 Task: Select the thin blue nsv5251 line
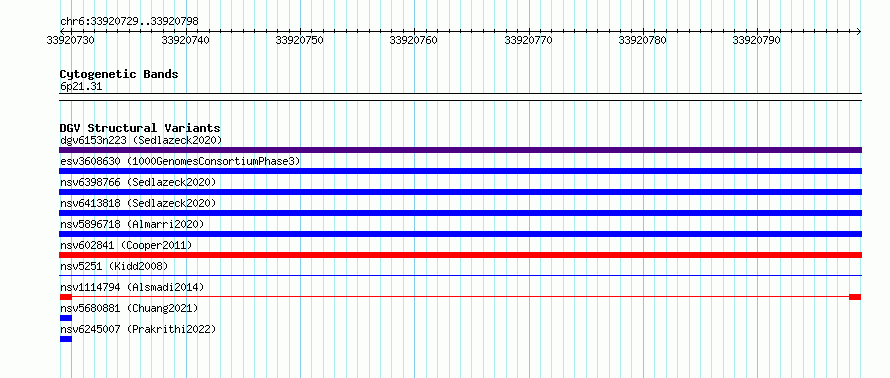point(460,275)
